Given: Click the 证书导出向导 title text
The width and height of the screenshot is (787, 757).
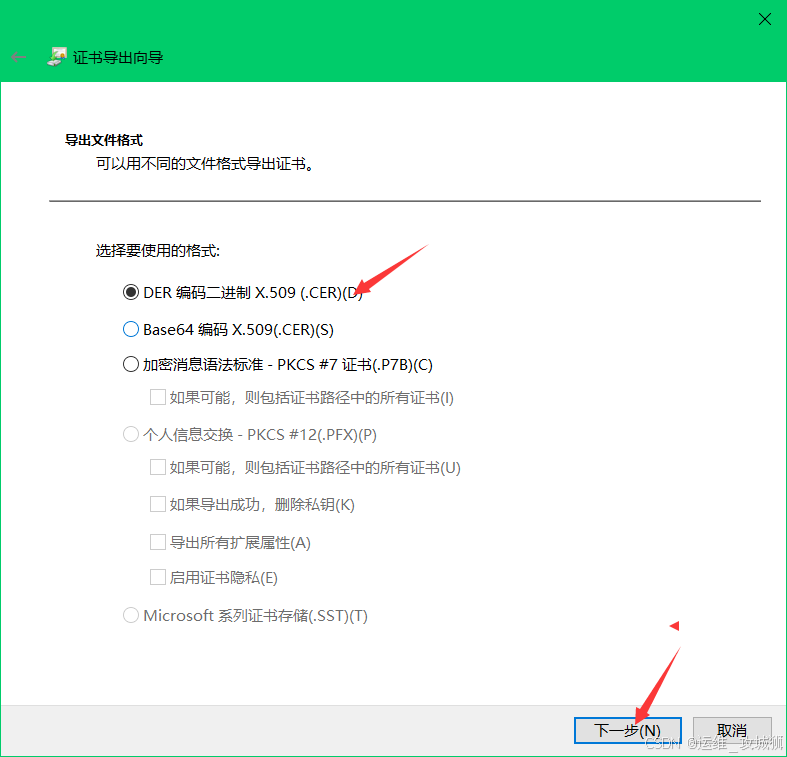Looking at the screenshot, I should pos(118,57).
